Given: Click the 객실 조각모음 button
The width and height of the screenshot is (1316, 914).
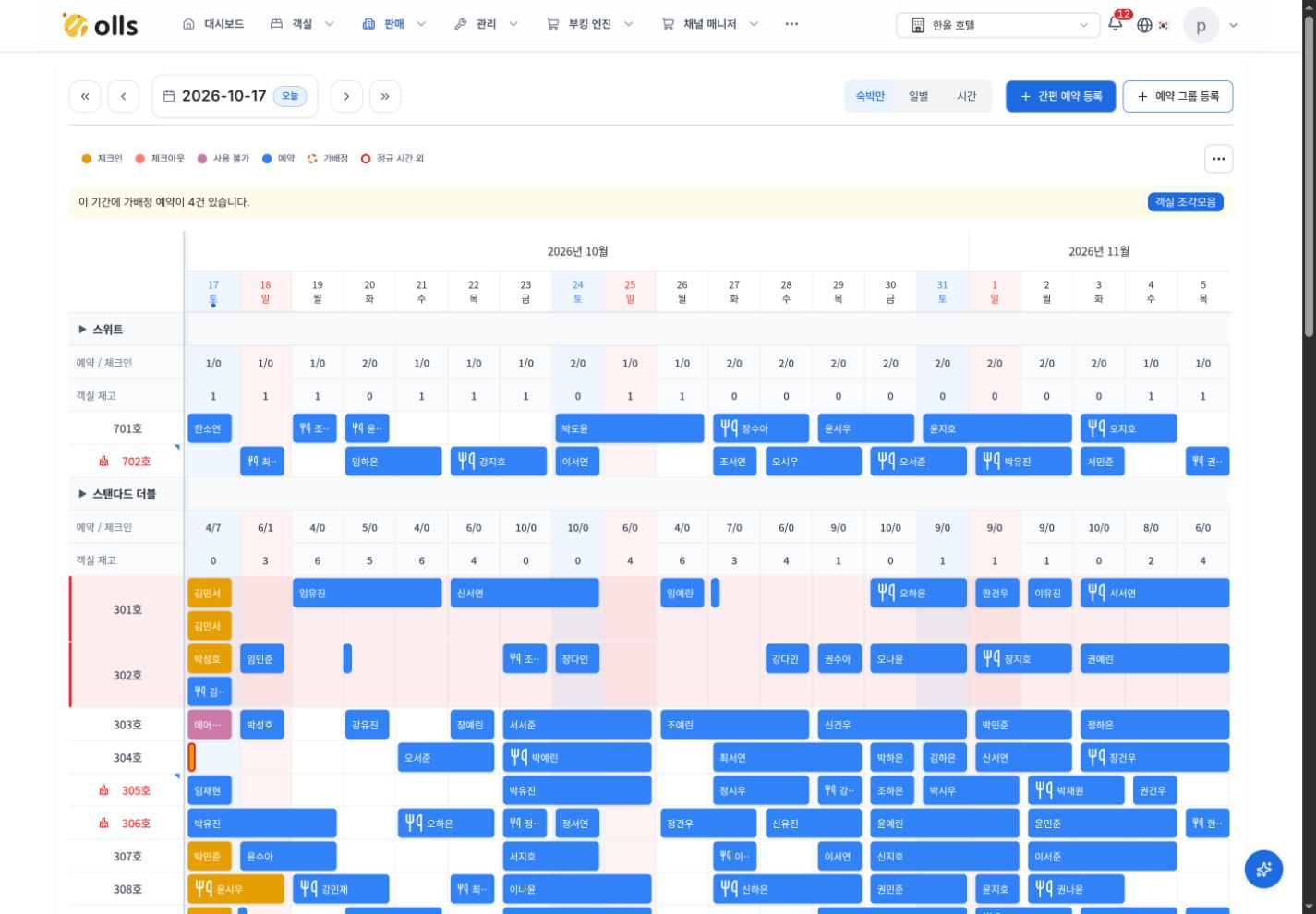Looking at the screenshot, I should pos(1186,202).
